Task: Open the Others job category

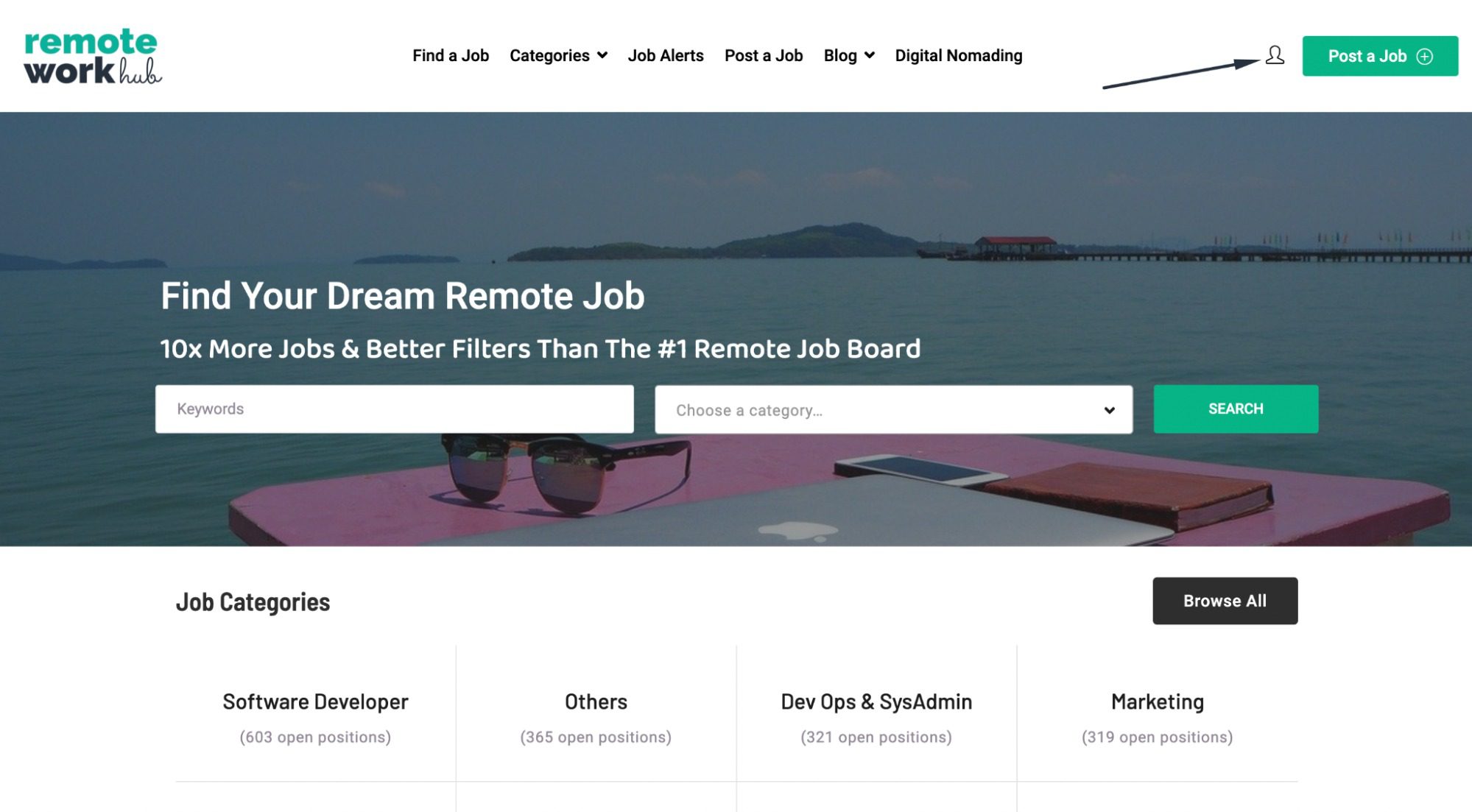Action: tap(595, 702)
